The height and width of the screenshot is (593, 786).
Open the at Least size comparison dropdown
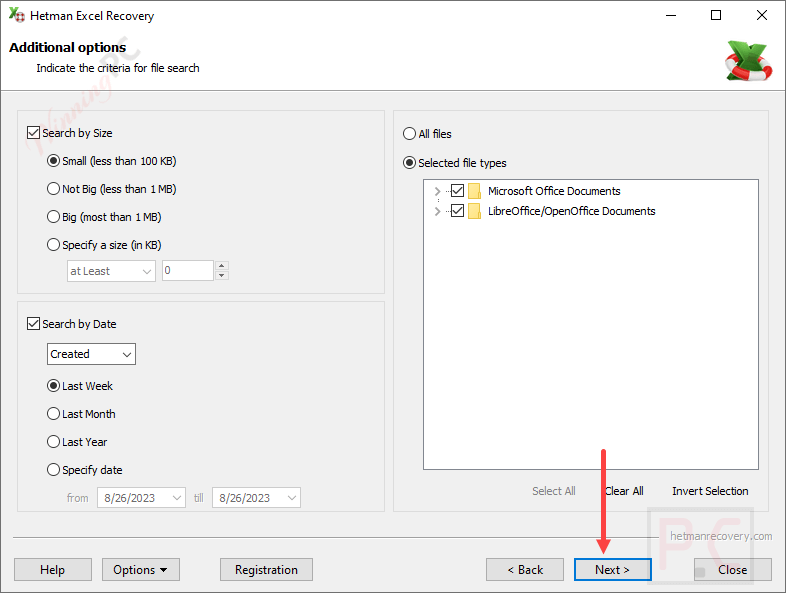point(111,271)
